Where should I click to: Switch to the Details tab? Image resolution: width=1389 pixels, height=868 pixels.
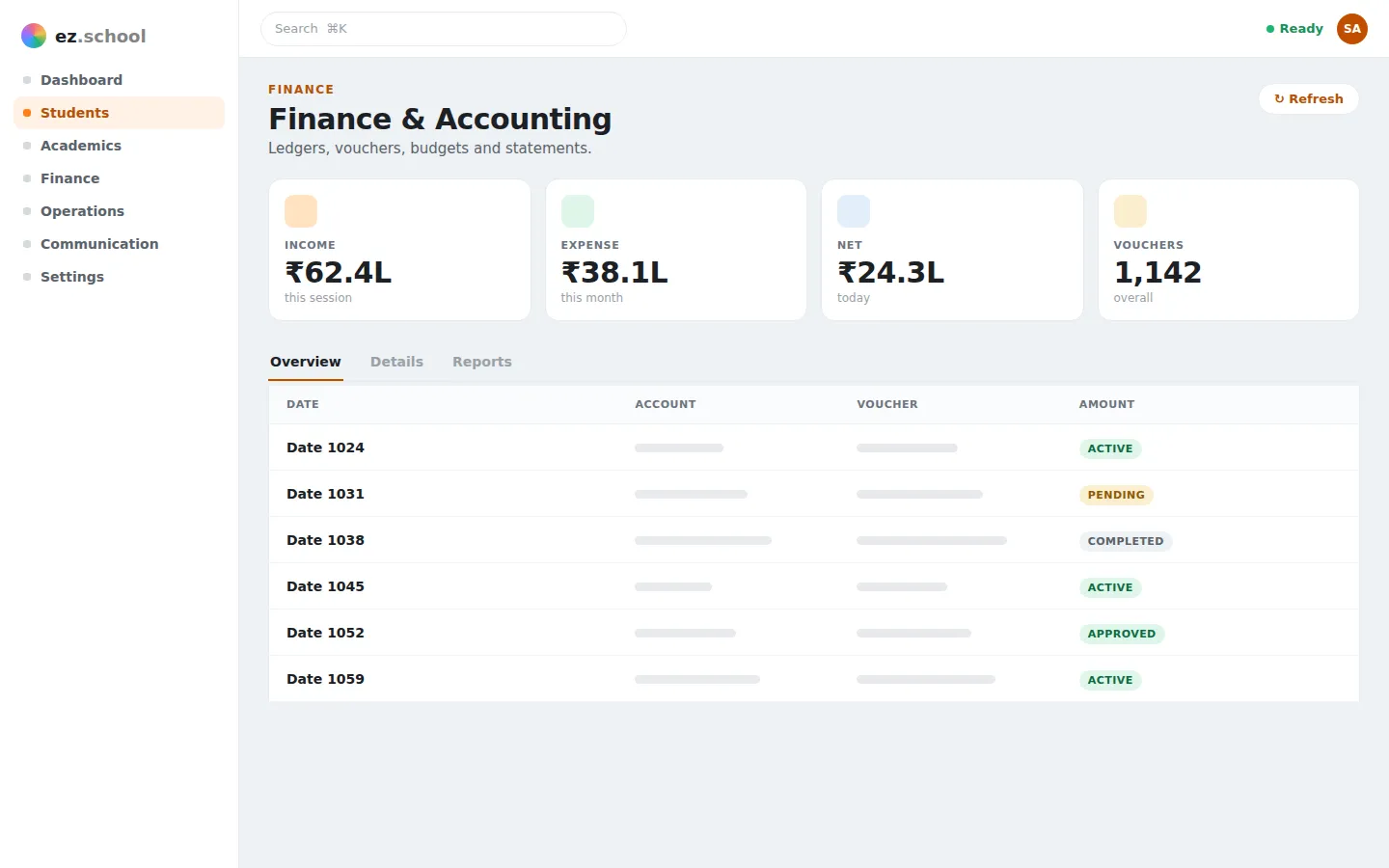click(x=396, y=362)
